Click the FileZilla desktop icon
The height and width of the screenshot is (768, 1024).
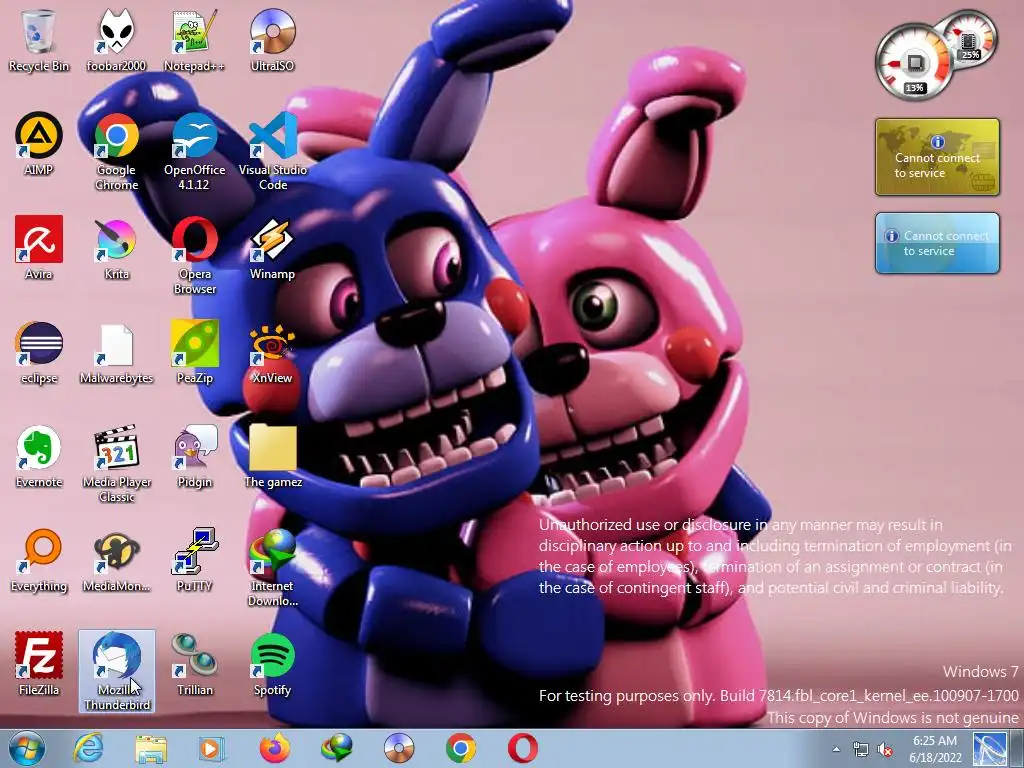tap(39, 664)
